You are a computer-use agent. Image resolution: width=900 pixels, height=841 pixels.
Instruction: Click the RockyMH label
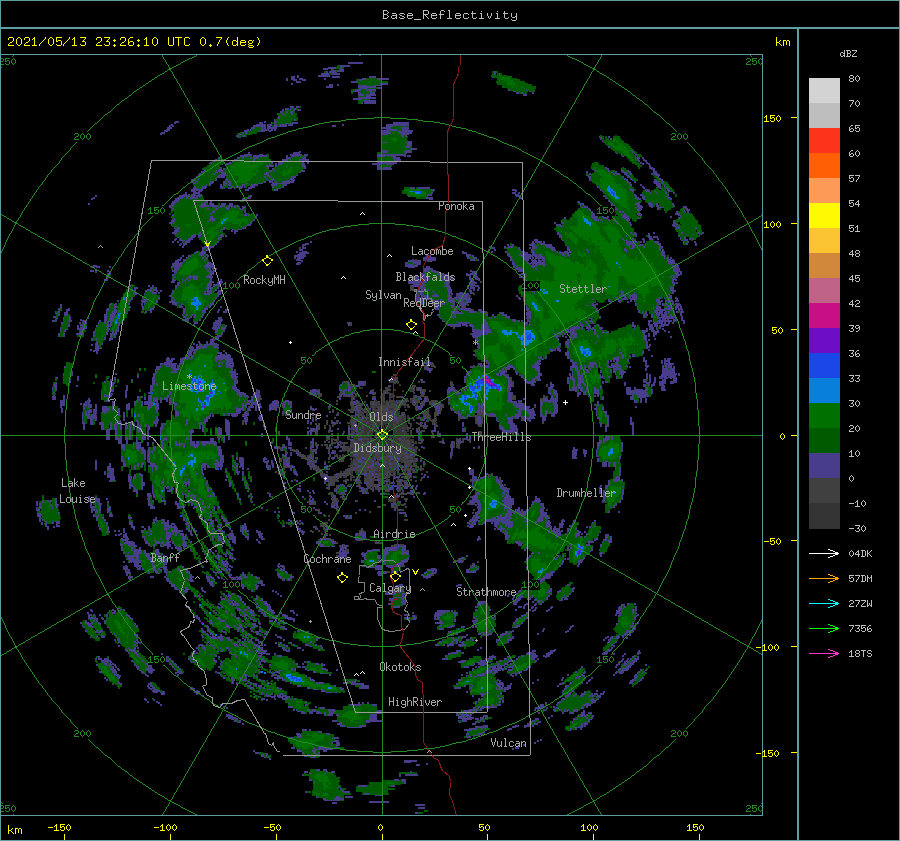[x=264, y=280]
